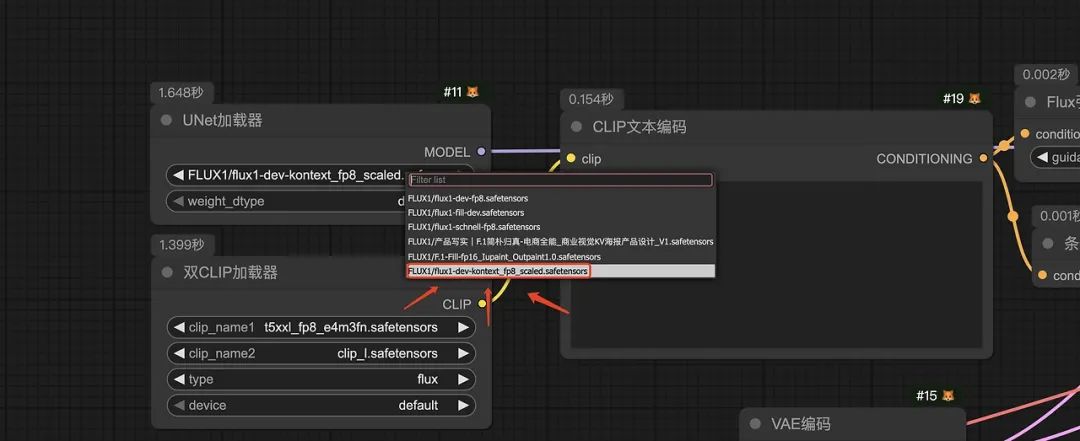Click left arrow on guidance widget

[x=1042, y=158]
